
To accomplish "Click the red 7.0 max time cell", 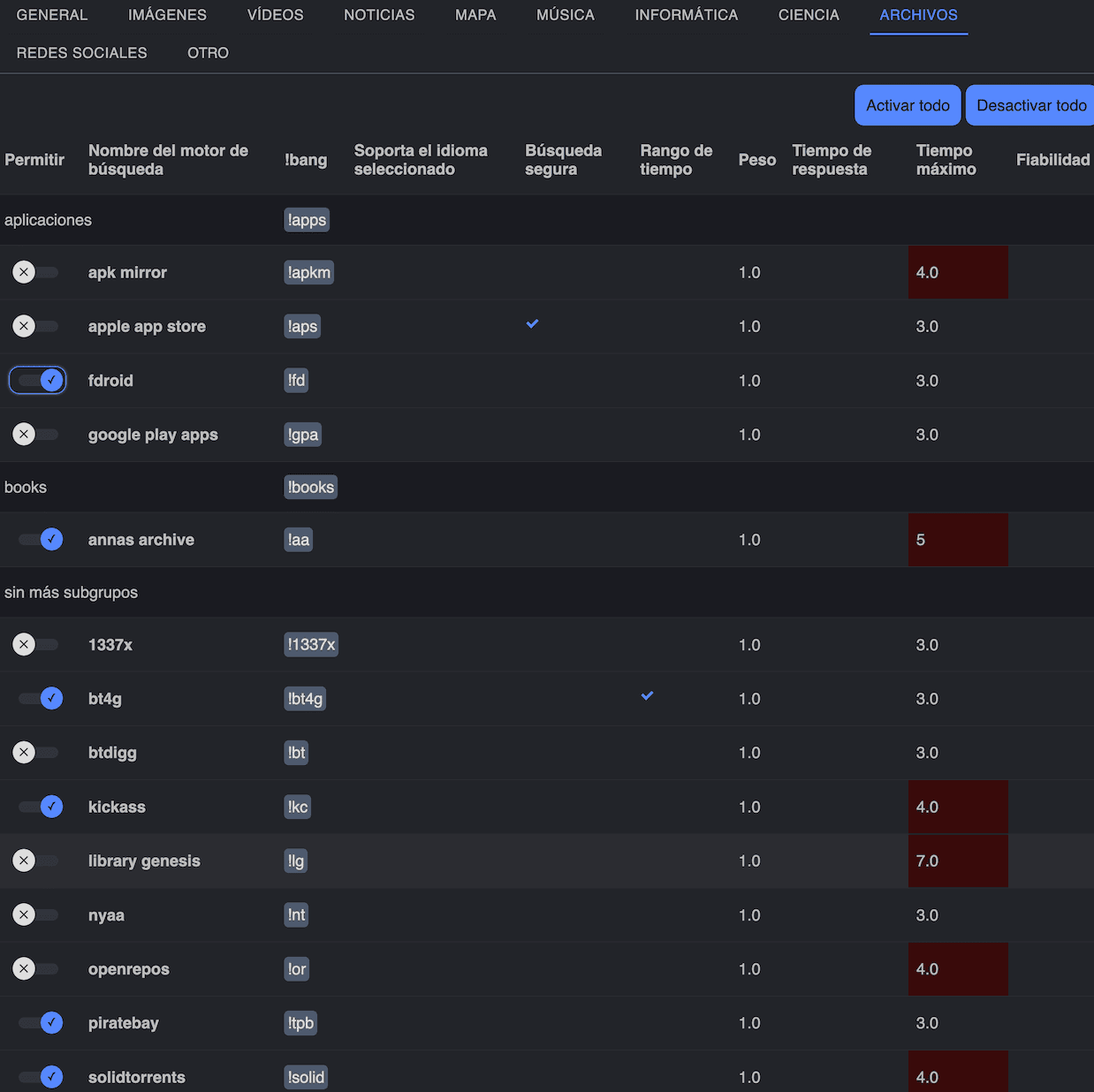I will click(x=957, y=861).
